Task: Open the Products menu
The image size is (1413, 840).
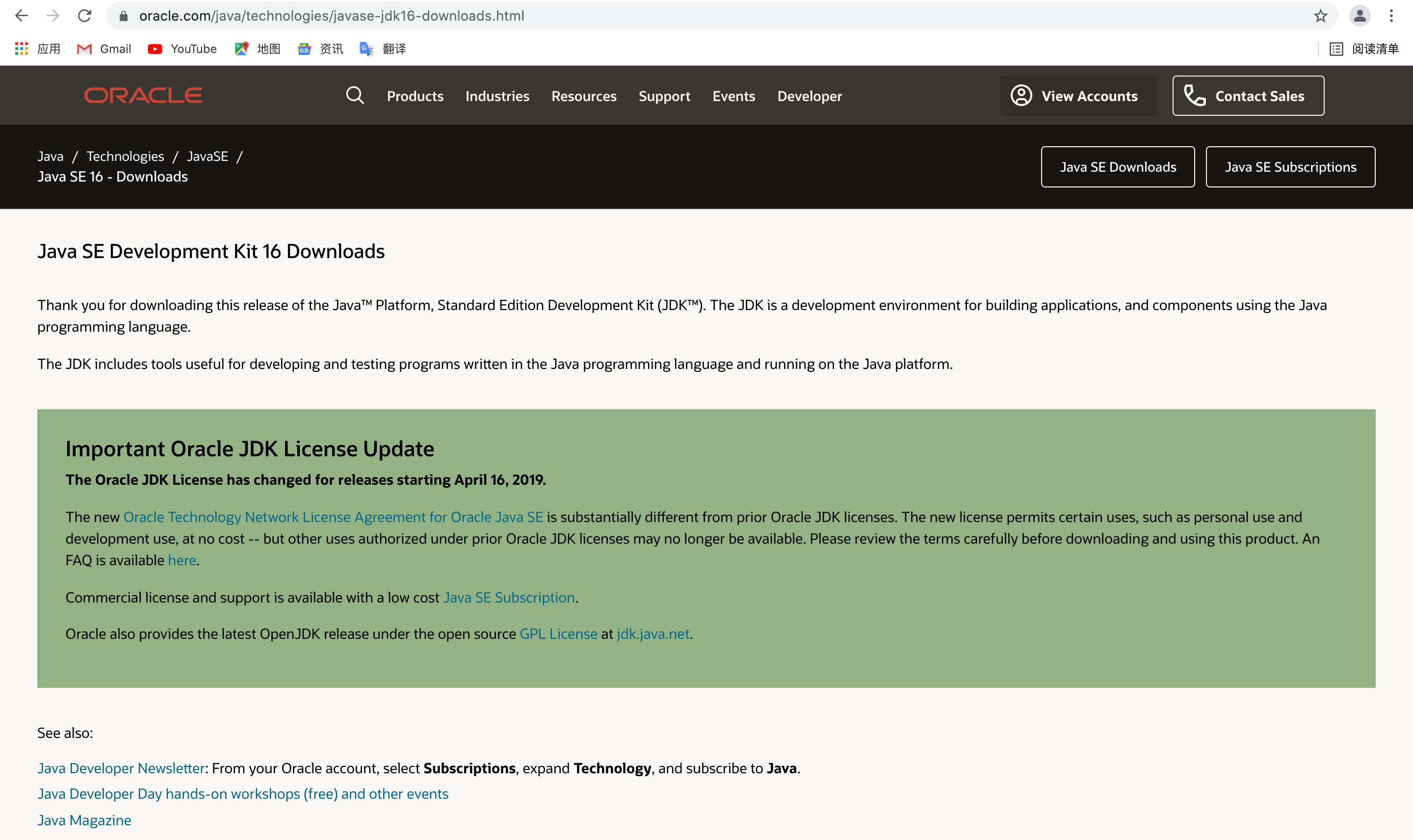Action: click(416, 96)
